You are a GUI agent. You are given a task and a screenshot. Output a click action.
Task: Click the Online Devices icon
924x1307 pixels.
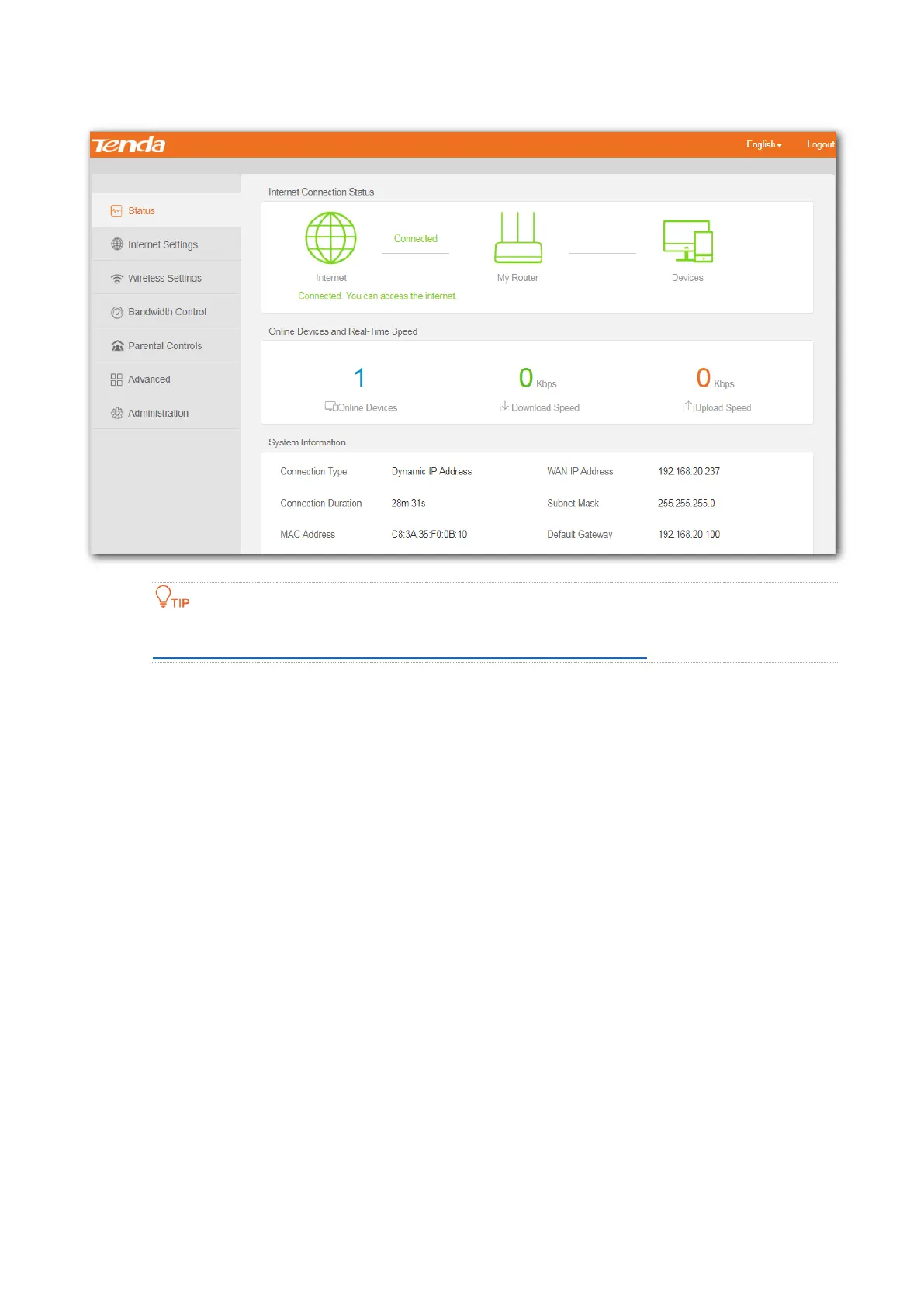[330, 407]
